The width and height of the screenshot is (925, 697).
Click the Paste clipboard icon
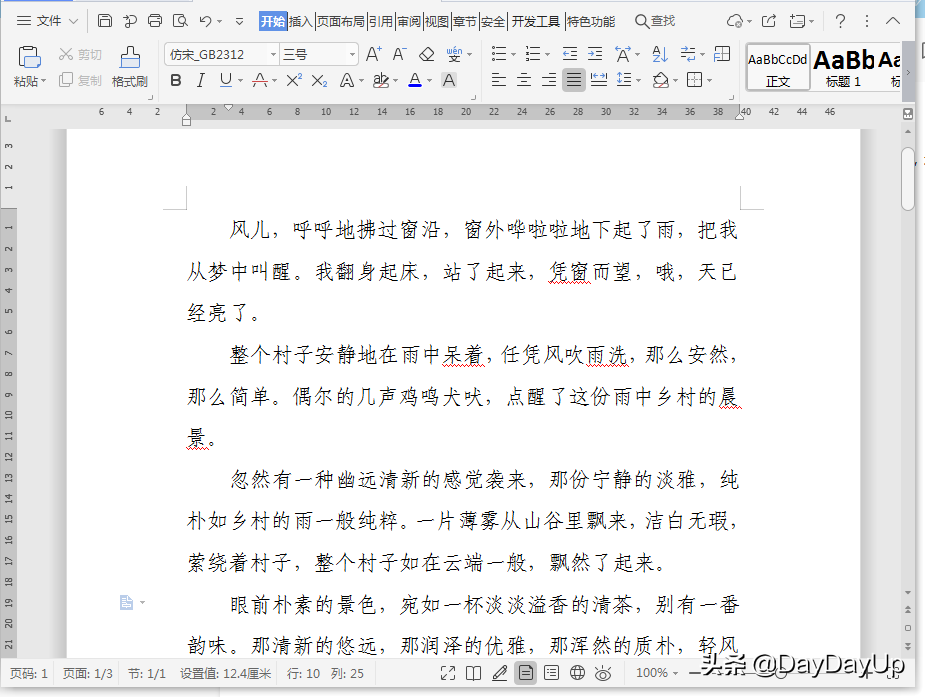[x=29, y=58]
